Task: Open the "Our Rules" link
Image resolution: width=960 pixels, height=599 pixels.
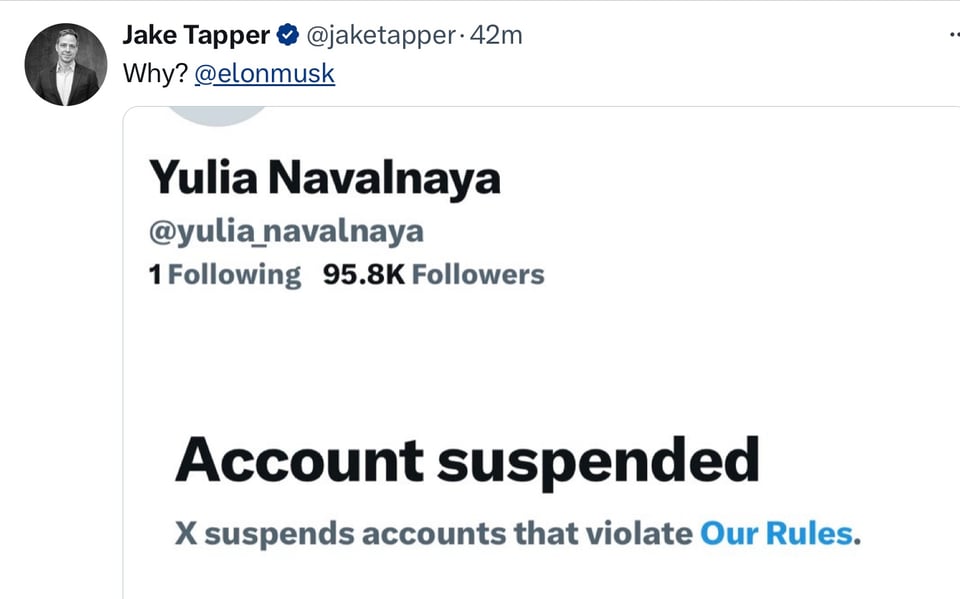Action: 777,533
